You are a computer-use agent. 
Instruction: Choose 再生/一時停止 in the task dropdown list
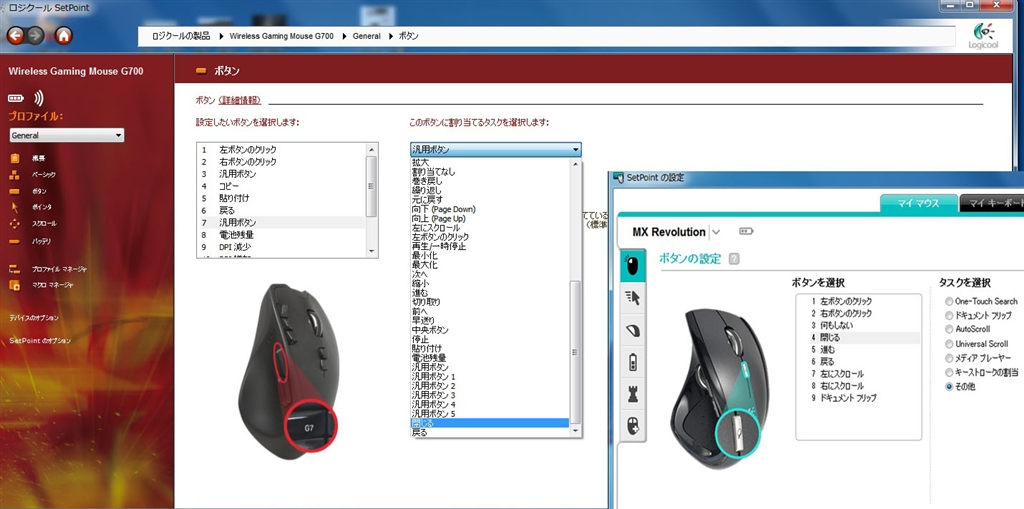point(490,246)
